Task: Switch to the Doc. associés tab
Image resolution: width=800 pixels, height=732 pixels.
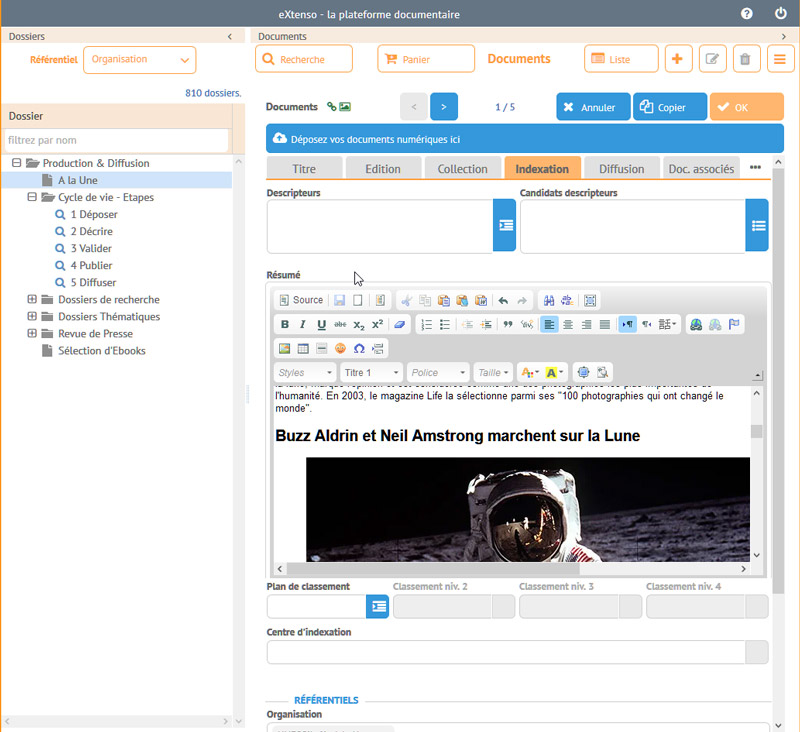Action: 701,169
